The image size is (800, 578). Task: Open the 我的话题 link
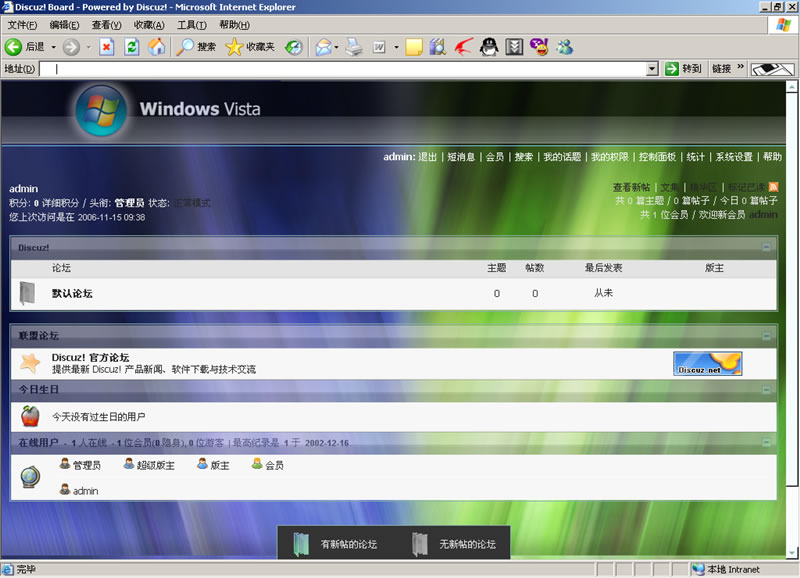[562, 157]
